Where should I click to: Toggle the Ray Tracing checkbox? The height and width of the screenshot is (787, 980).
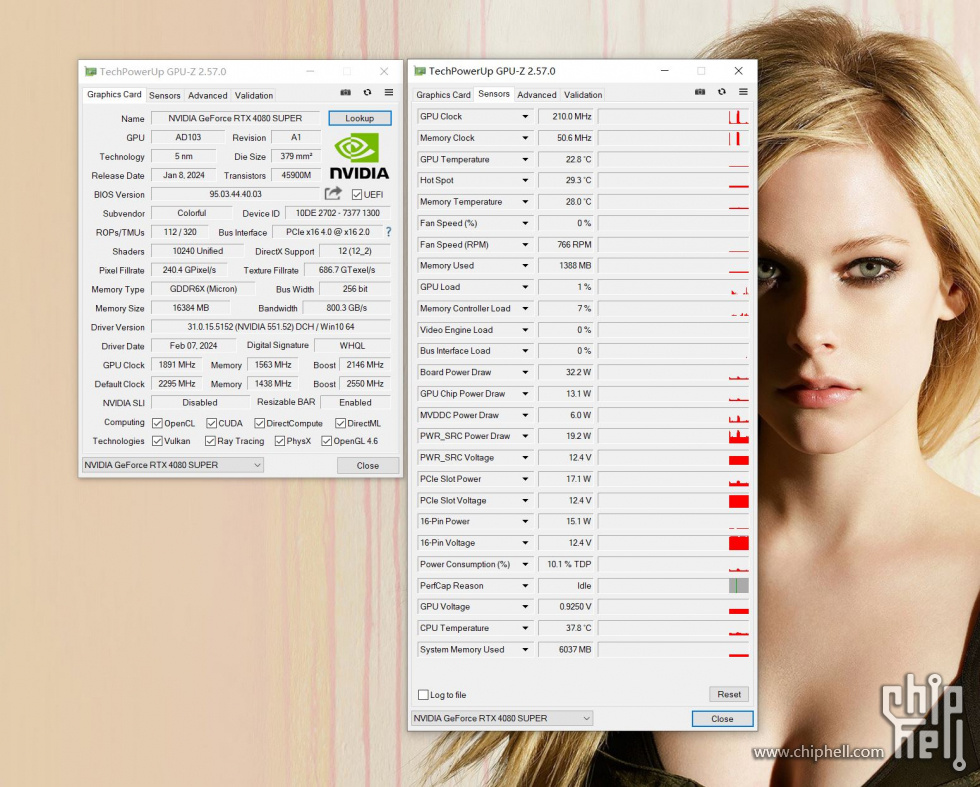coord(210,441)
